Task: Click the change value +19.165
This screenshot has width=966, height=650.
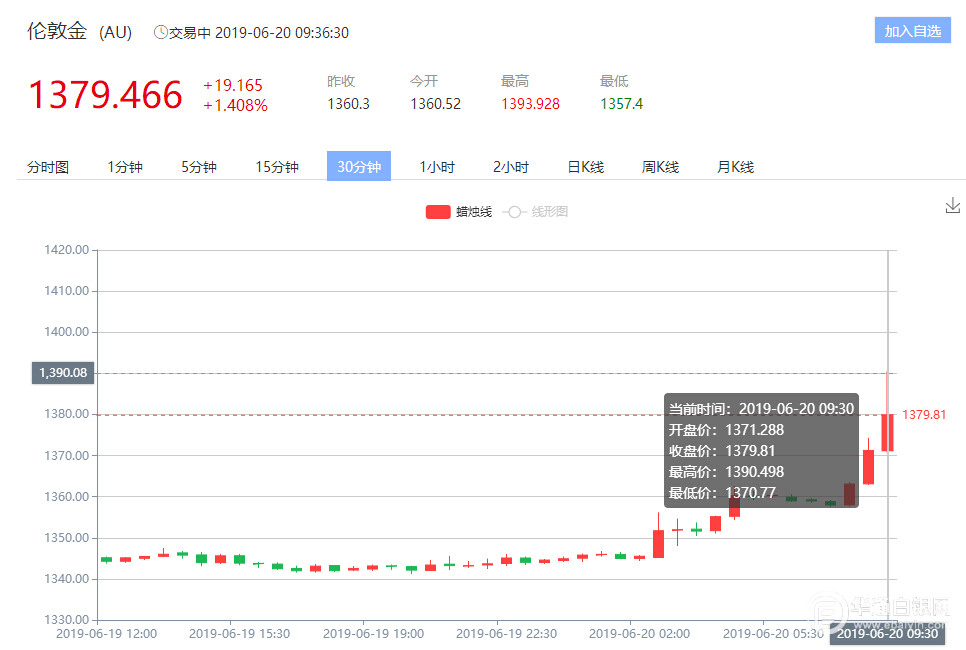Action: 233,85
